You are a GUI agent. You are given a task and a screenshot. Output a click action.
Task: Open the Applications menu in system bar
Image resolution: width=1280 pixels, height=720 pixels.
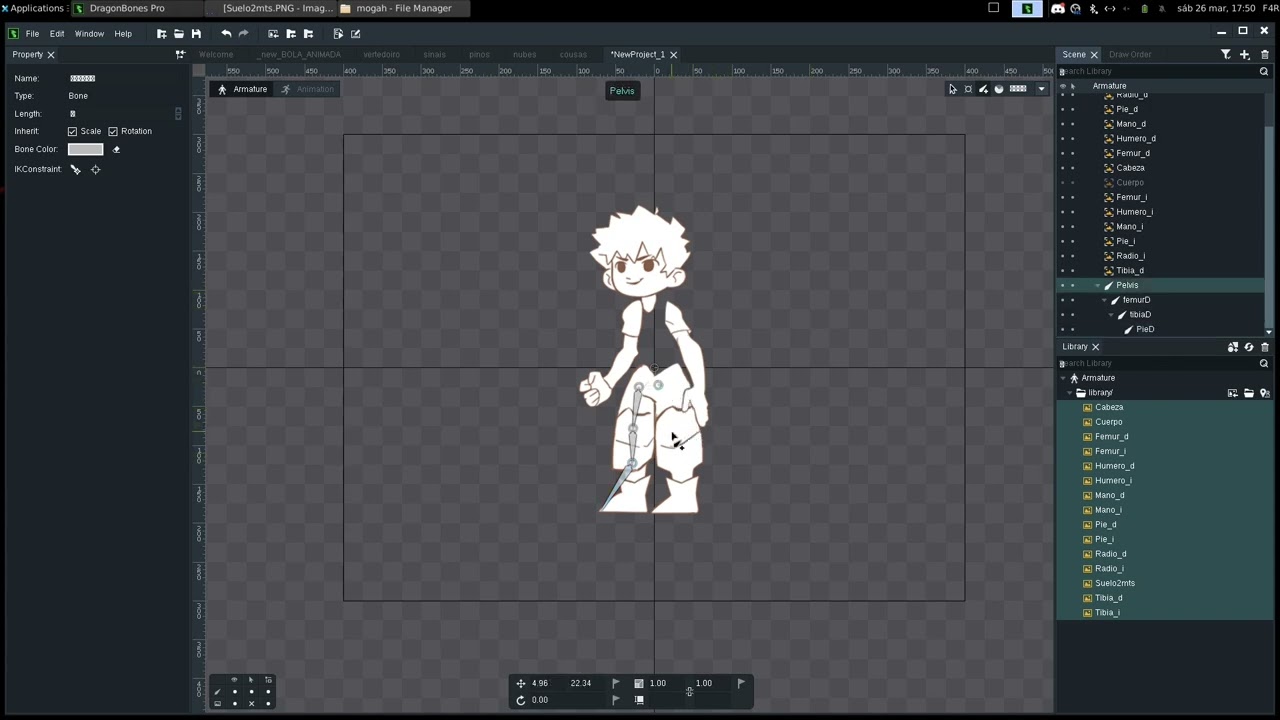pyautogui.click(x=33, y=8)
